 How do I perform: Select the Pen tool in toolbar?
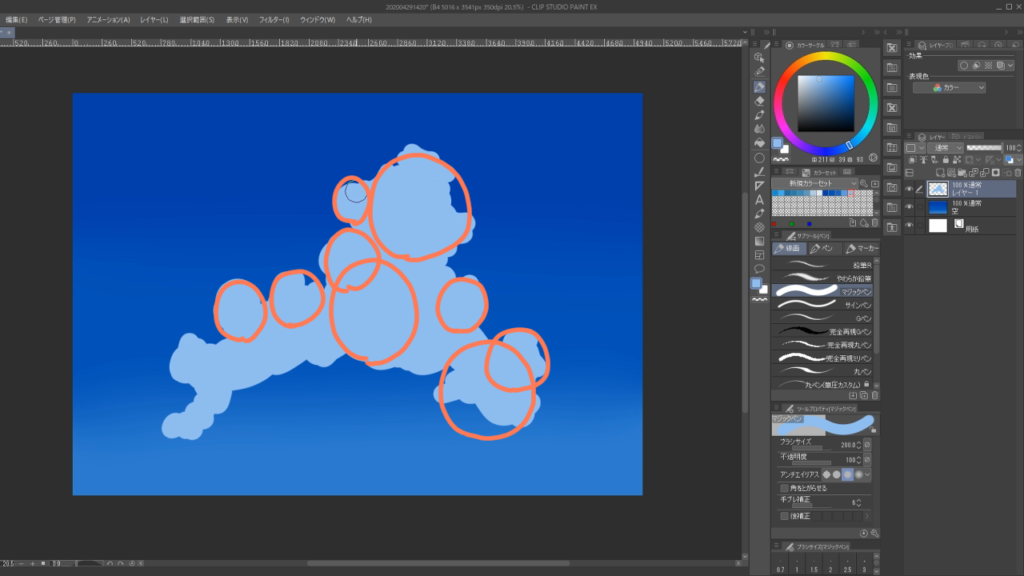(759, 86)
